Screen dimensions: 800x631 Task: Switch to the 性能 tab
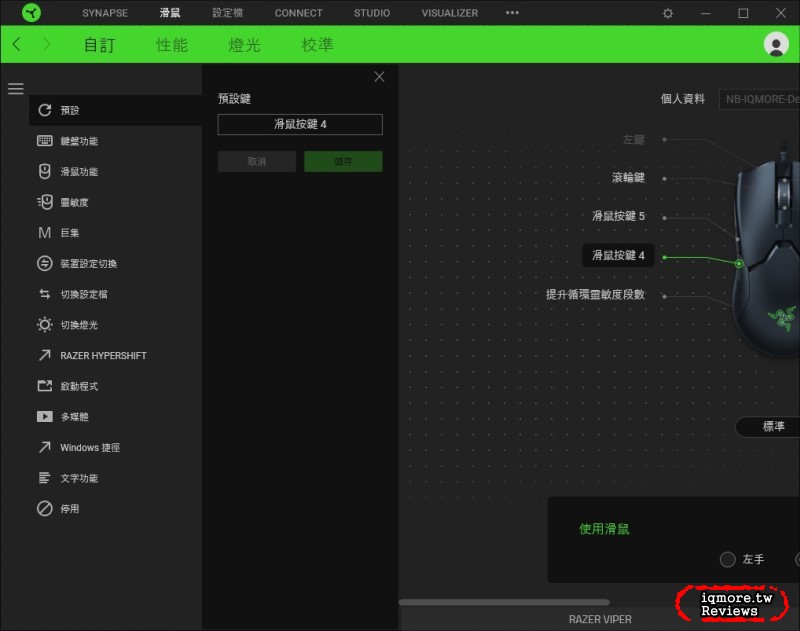coord(172,45)
